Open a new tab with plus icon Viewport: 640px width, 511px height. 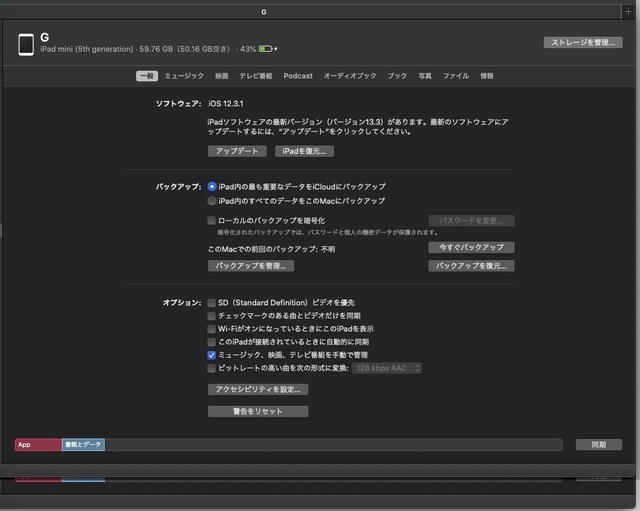[628, 12]
